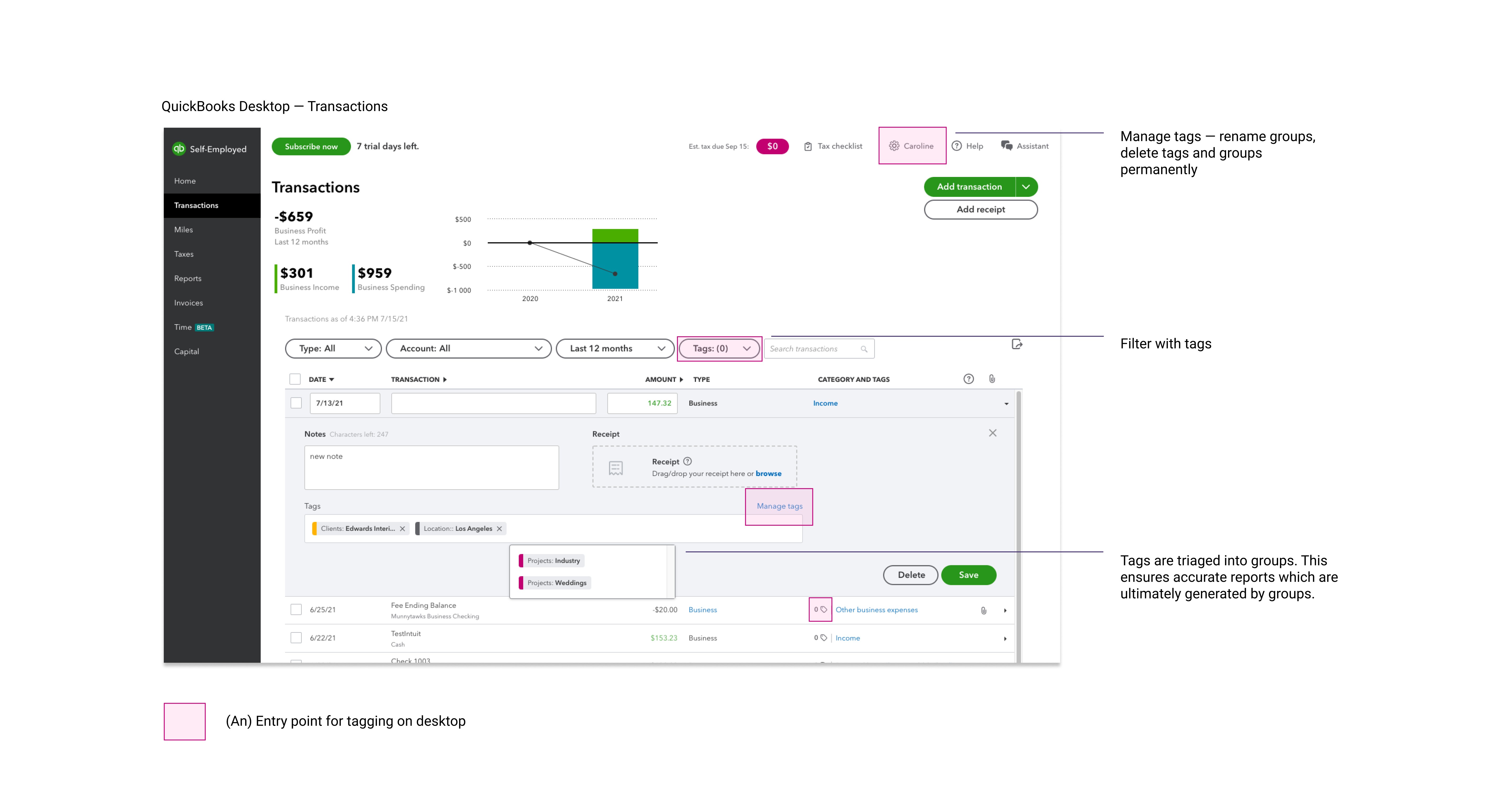Remove the Edwards Interiors client tag

tap(403, 529)
